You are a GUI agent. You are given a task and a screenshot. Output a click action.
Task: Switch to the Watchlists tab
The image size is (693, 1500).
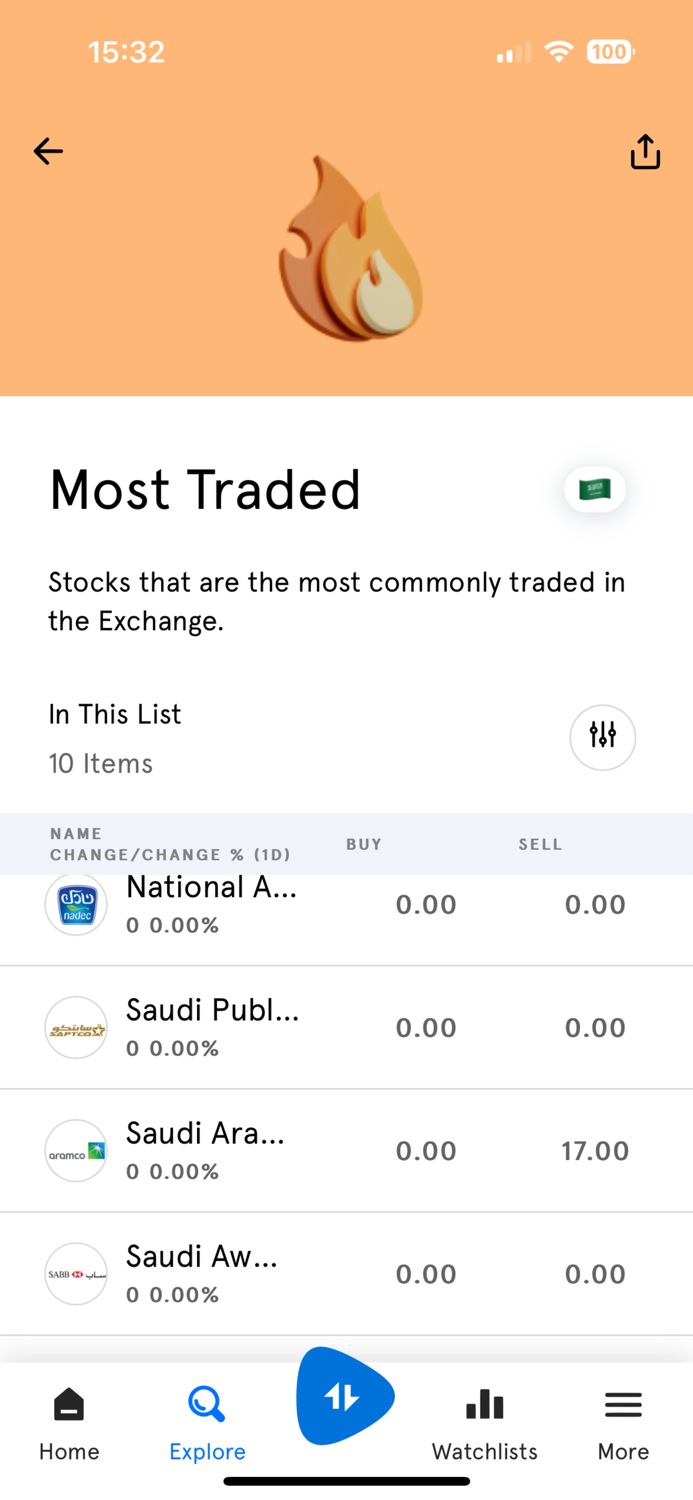(x=484, y=1420)
